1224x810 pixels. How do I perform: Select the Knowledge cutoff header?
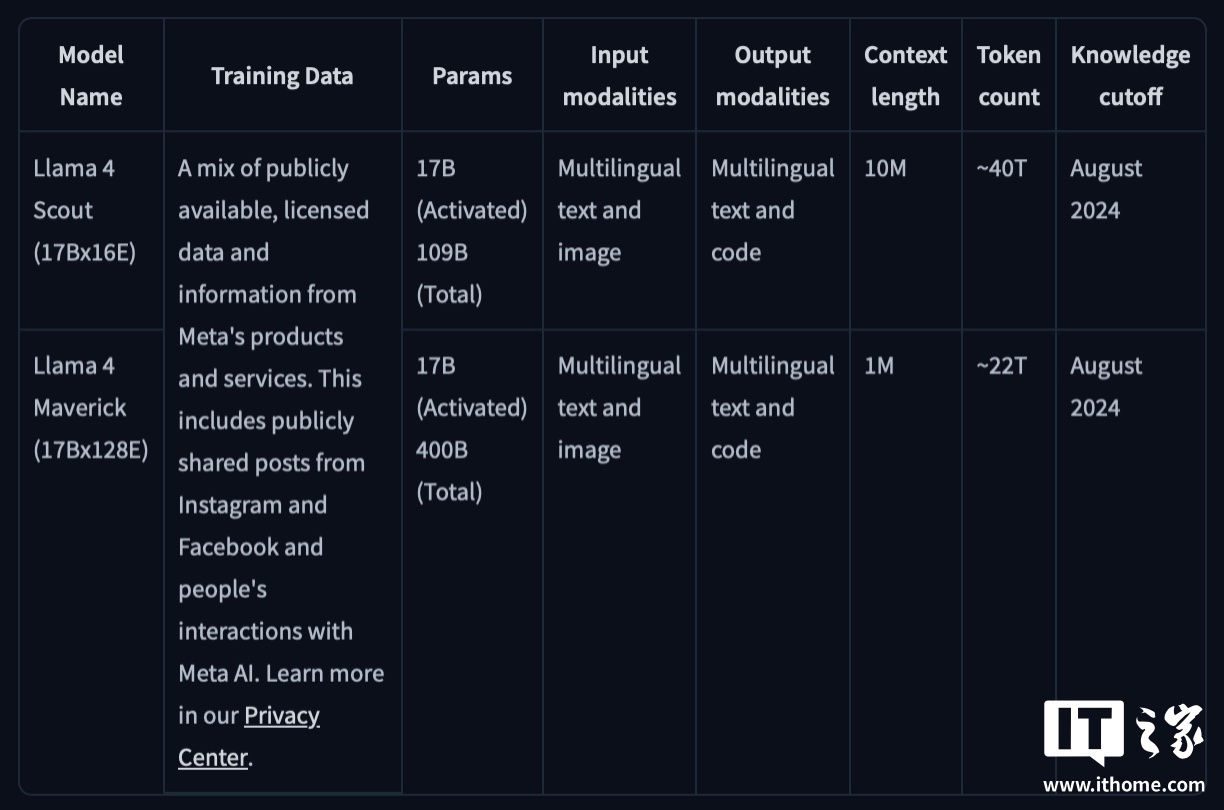tap(1130, 76)
